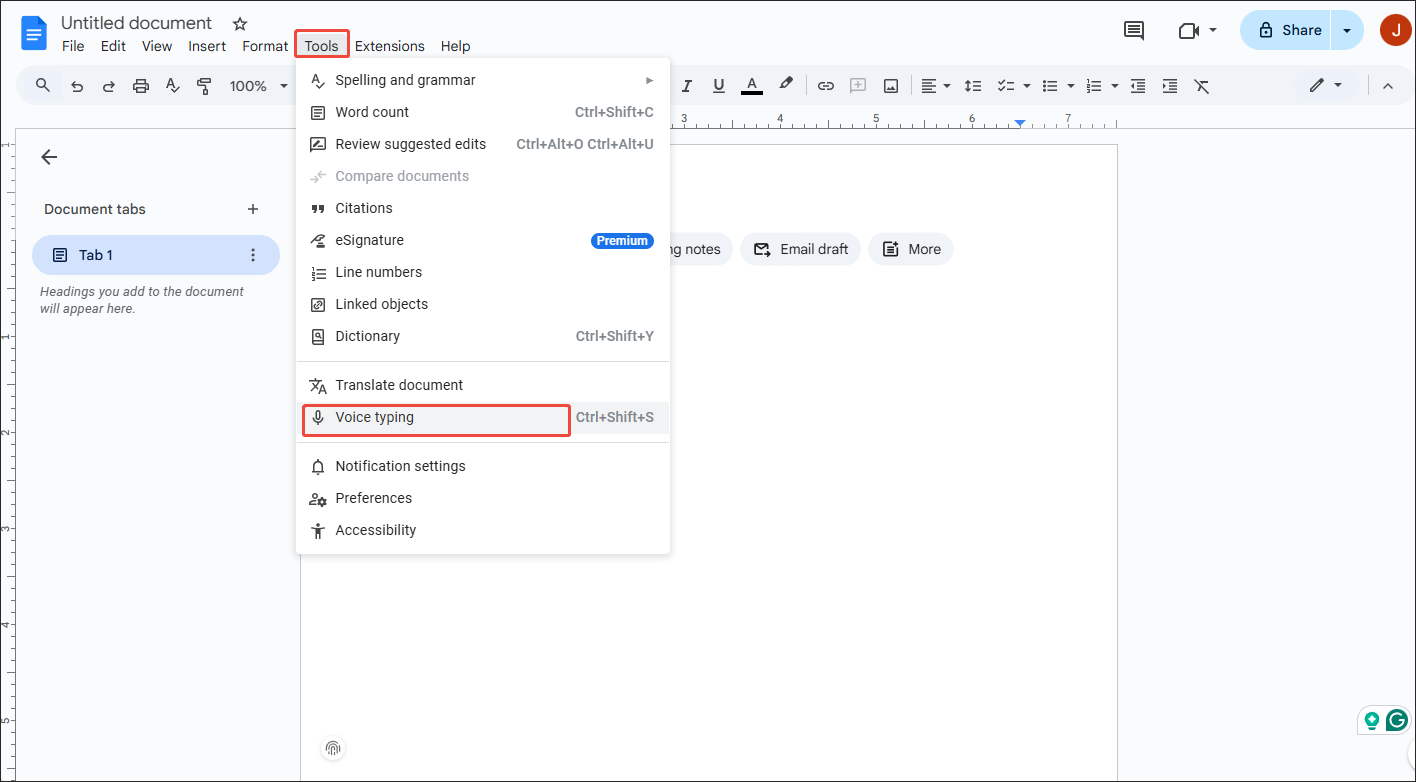Screen dimensions: 1416x782
Task: Open the text color picker
Action: [751, 85]
